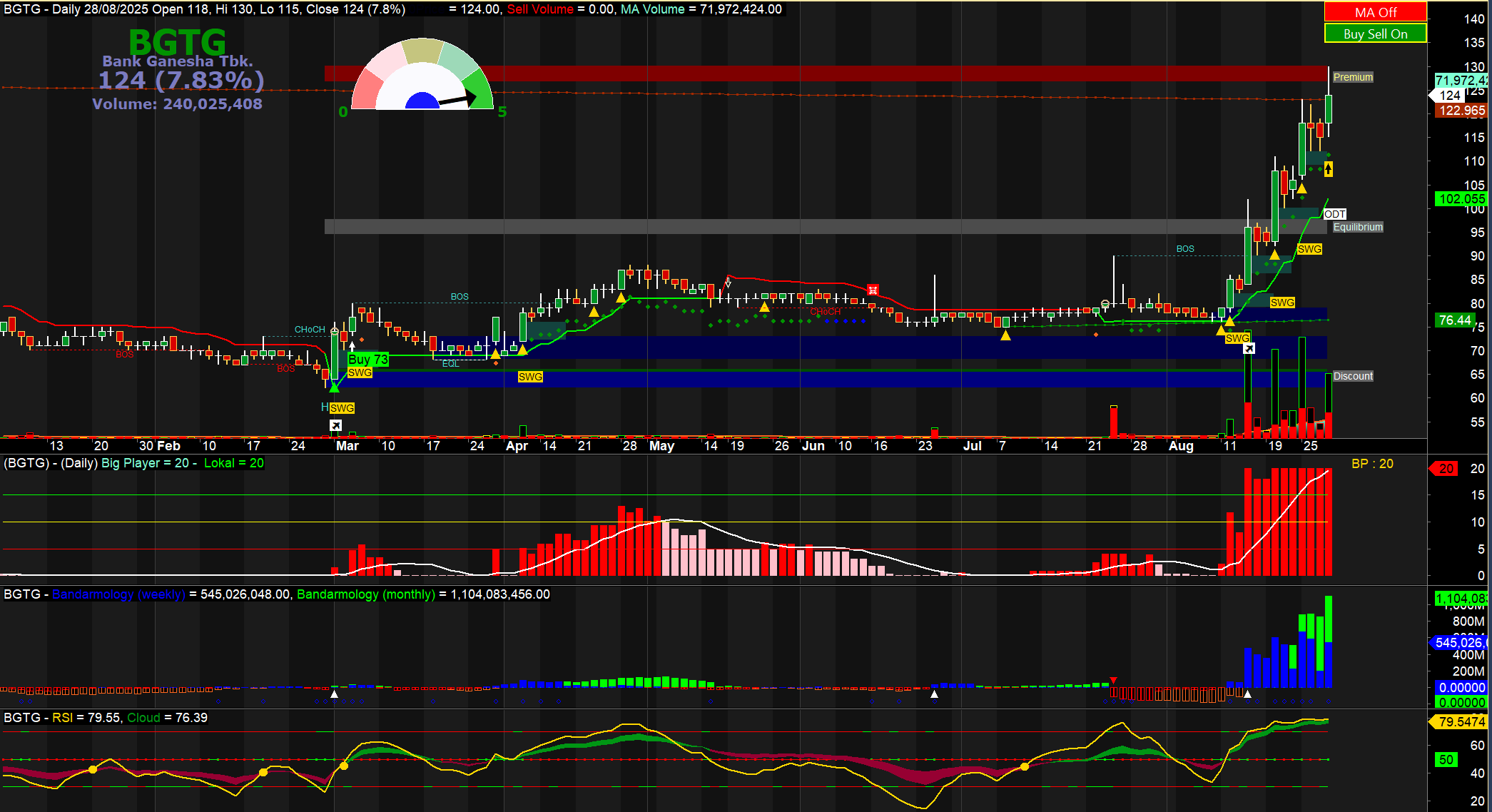Image resolution: width=1492 pixels, height=812 pixels.
Task: Click the BGTG ticker title
Action: 178,42
